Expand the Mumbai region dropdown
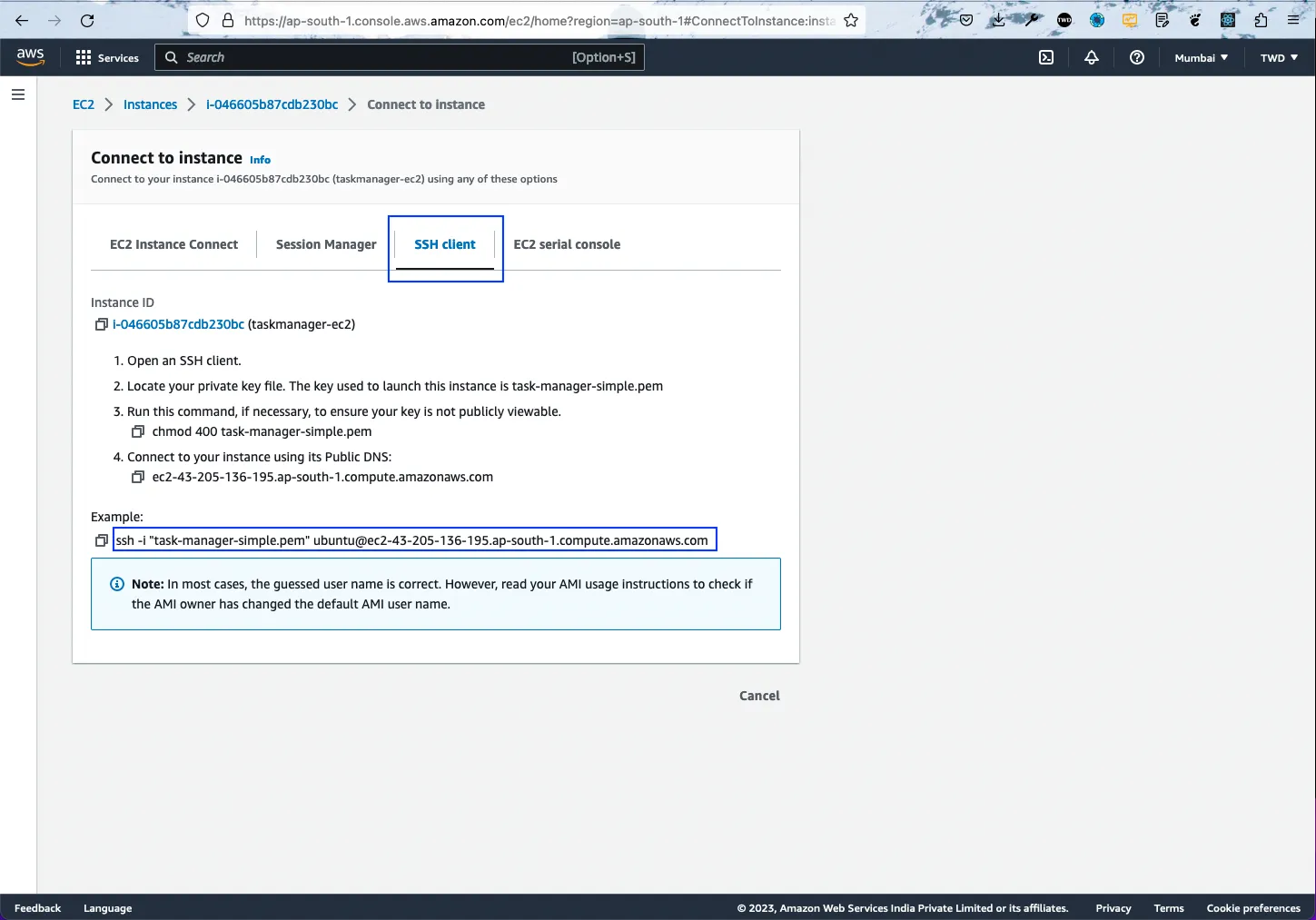This screenshot has height=920, width=1316. 1201,57
